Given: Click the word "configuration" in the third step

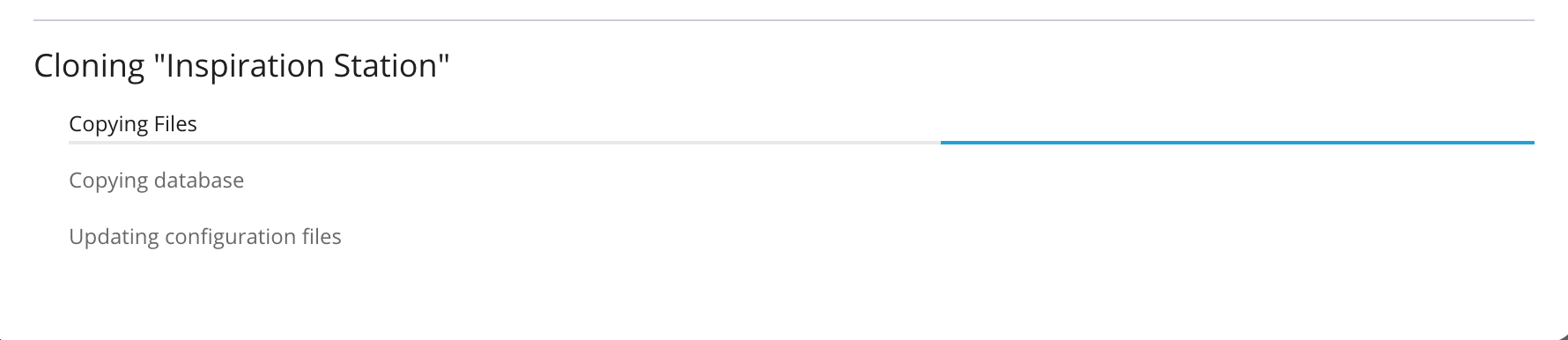Looking at the screenshot, I should pos(233,238).
